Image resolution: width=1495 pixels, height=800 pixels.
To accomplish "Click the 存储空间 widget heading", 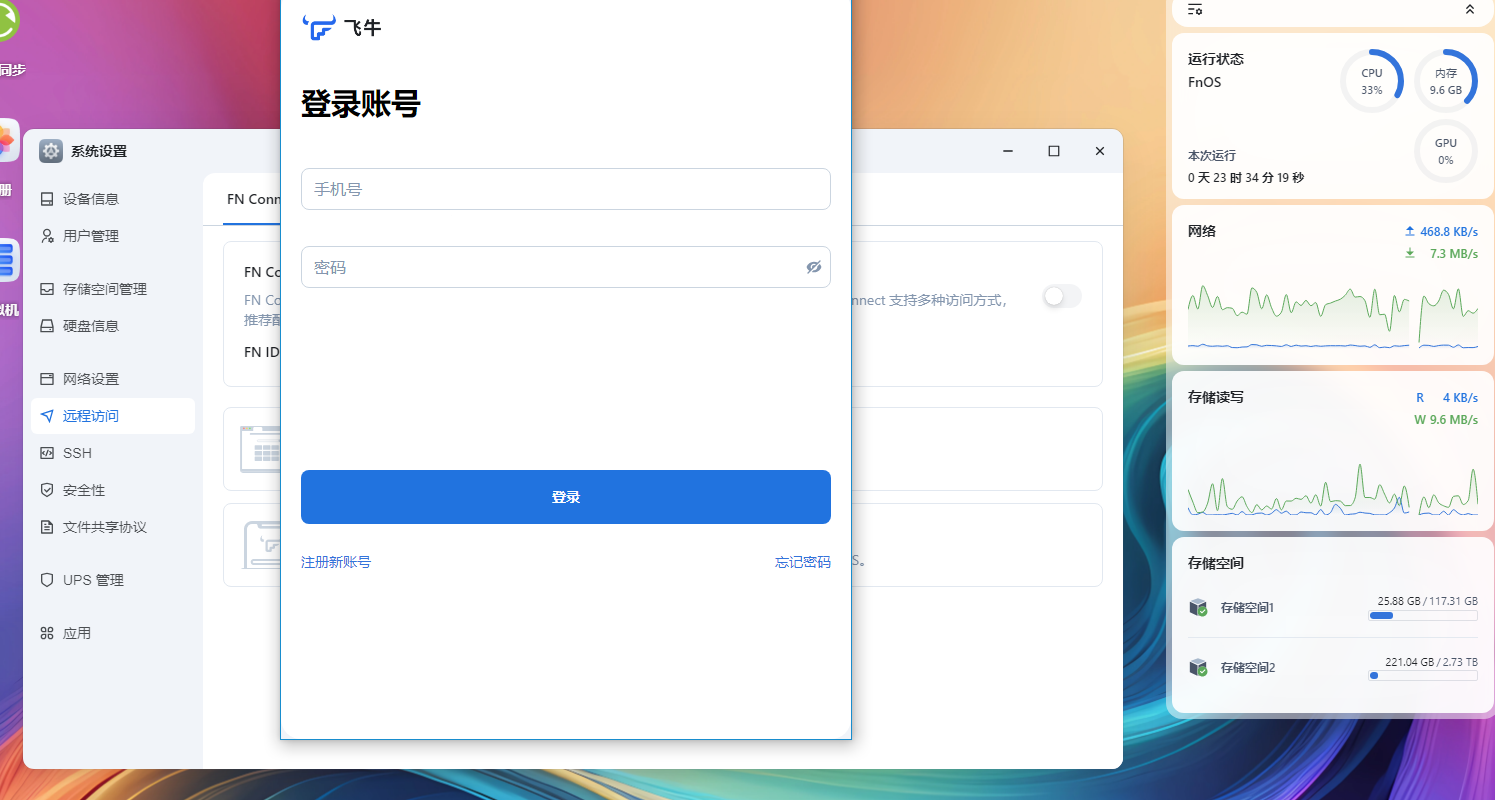I will pyautogui.click(x=1216, y=563).
